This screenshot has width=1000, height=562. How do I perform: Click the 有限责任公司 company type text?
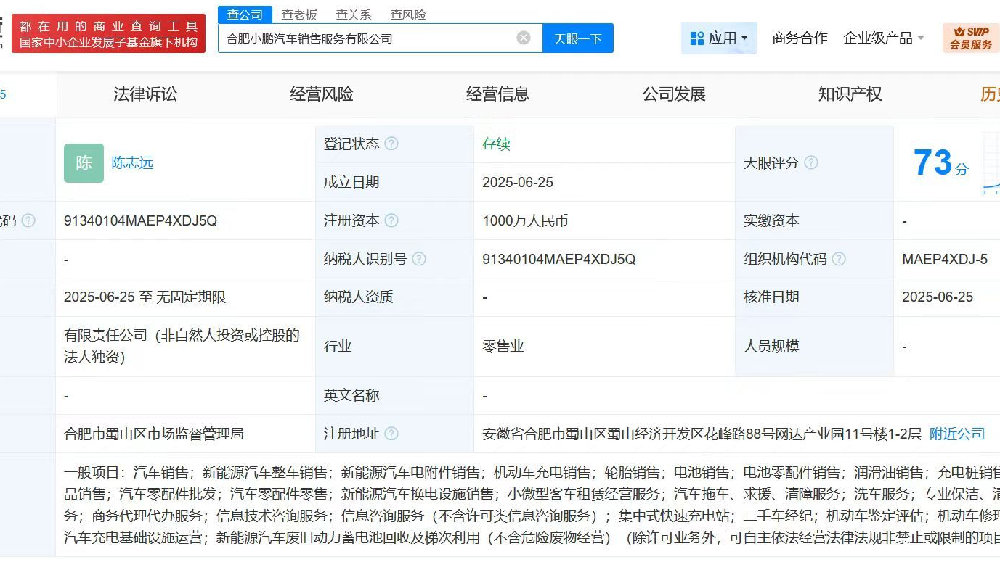coord(182,346)
